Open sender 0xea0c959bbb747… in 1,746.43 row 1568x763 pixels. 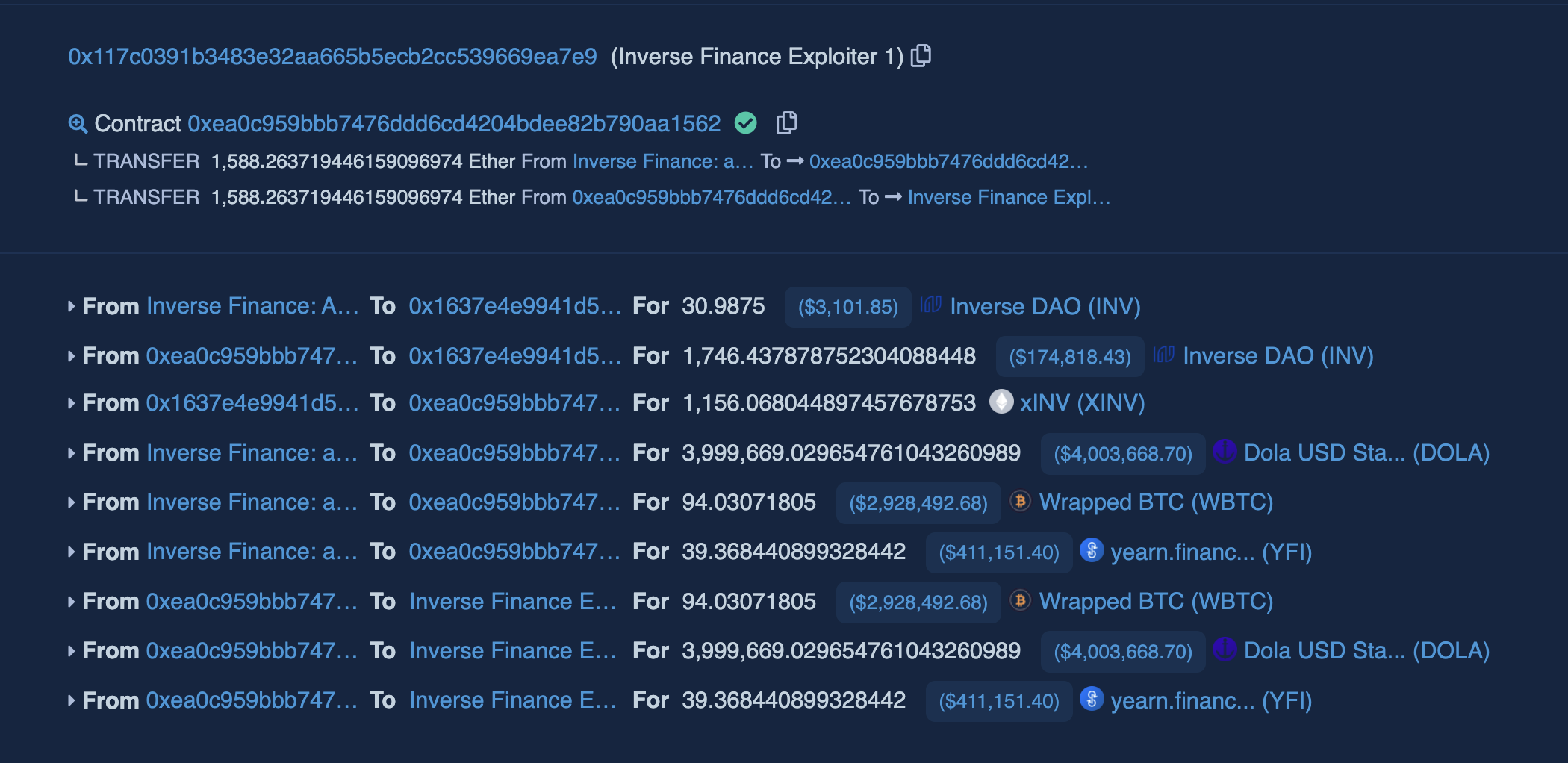click(252, 356)
